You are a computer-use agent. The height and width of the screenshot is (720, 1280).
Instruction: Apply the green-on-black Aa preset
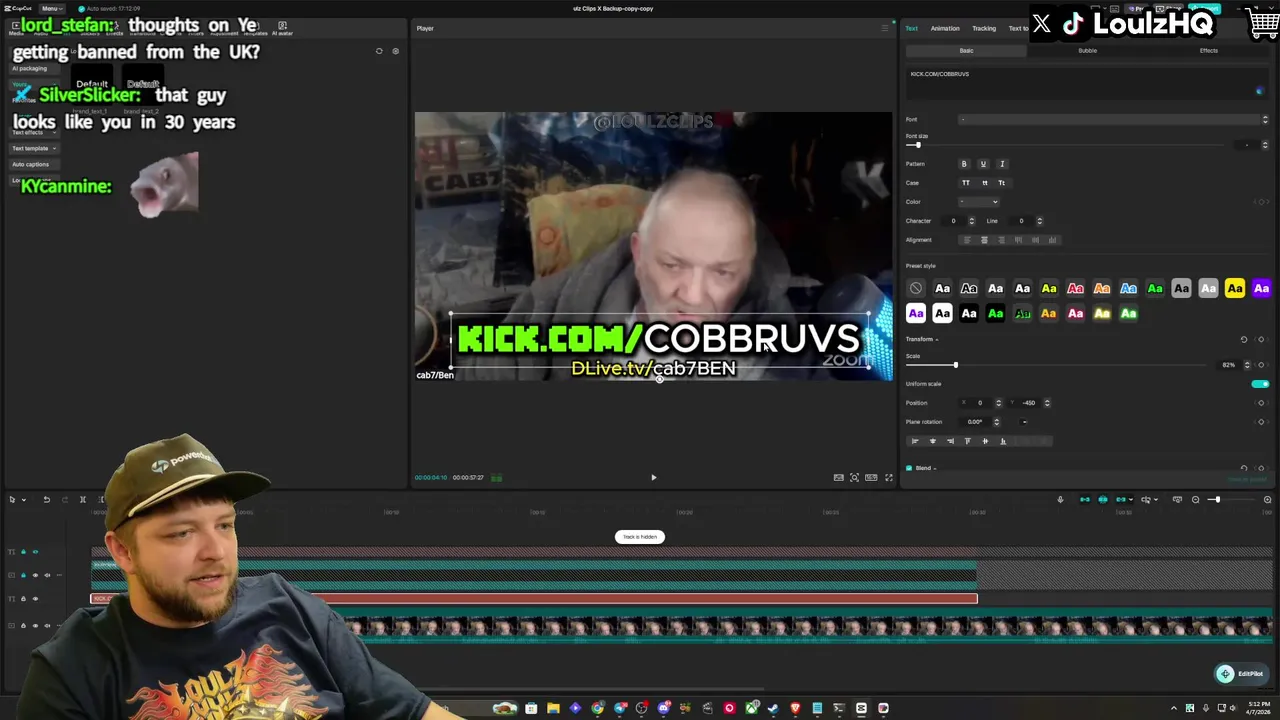coord(996,314)
